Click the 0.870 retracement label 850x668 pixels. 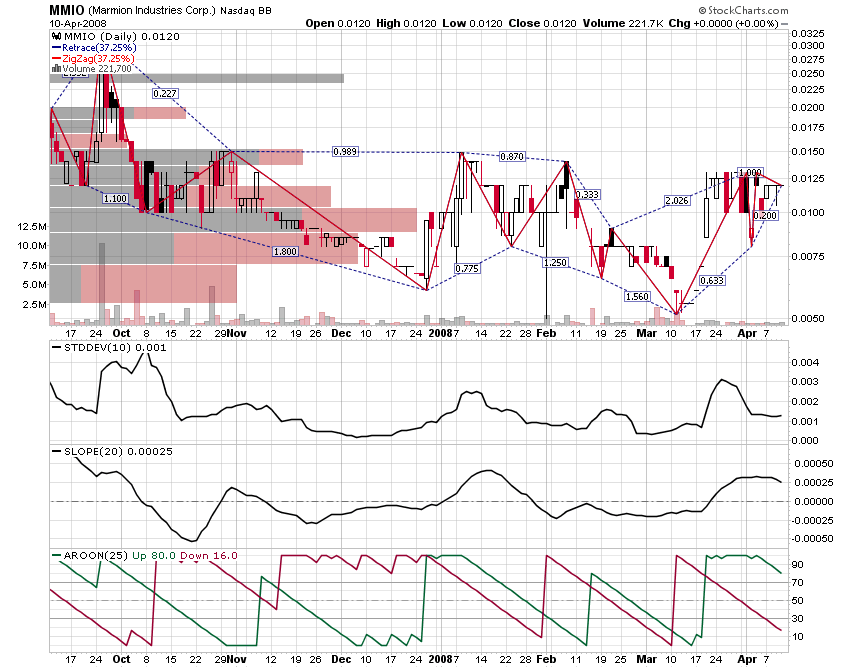click(x=512, y=156)
